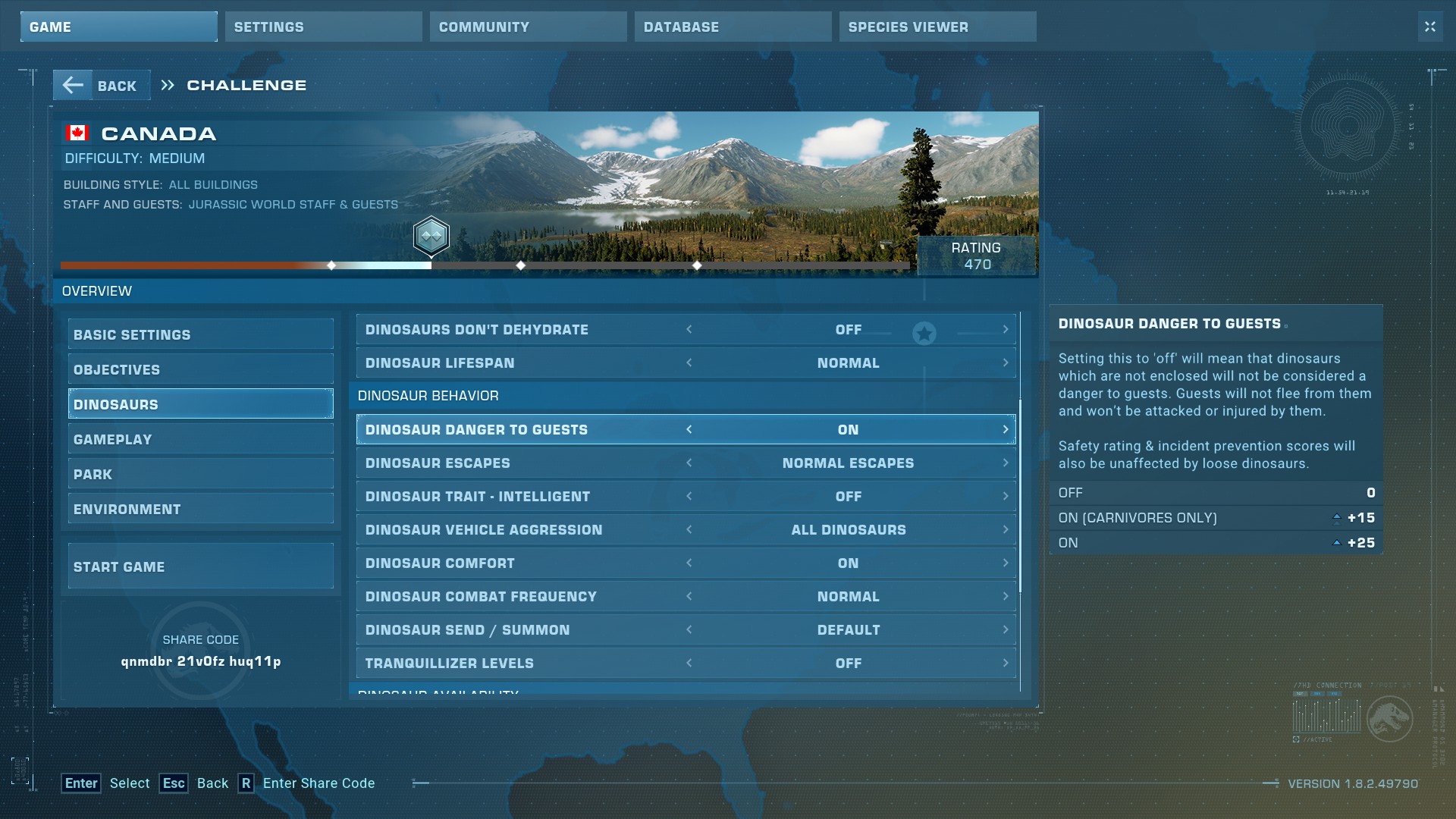
Task: Click left arrow of Dinosaur Escapes
Action: (689, 463)
